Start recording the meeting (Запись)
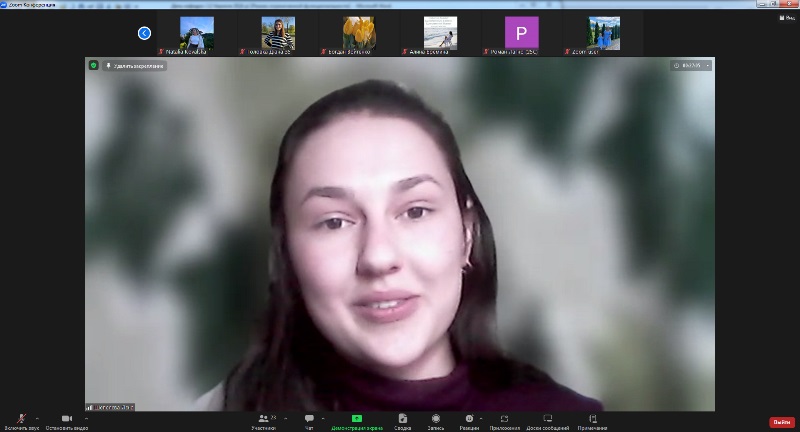 (x=436, y=422)
